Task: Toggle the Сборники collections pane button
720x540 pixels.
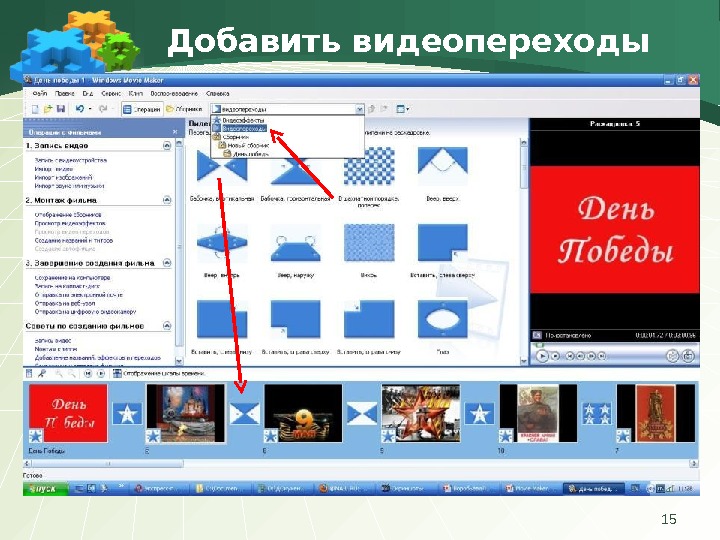Action: (x=184, y=109)
